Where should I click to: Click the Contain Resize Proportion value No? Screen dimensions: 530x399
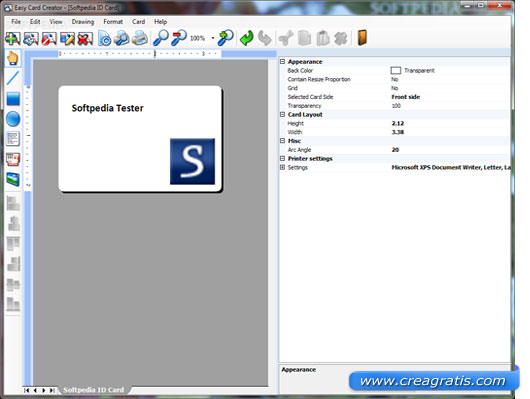coord(394,79)
